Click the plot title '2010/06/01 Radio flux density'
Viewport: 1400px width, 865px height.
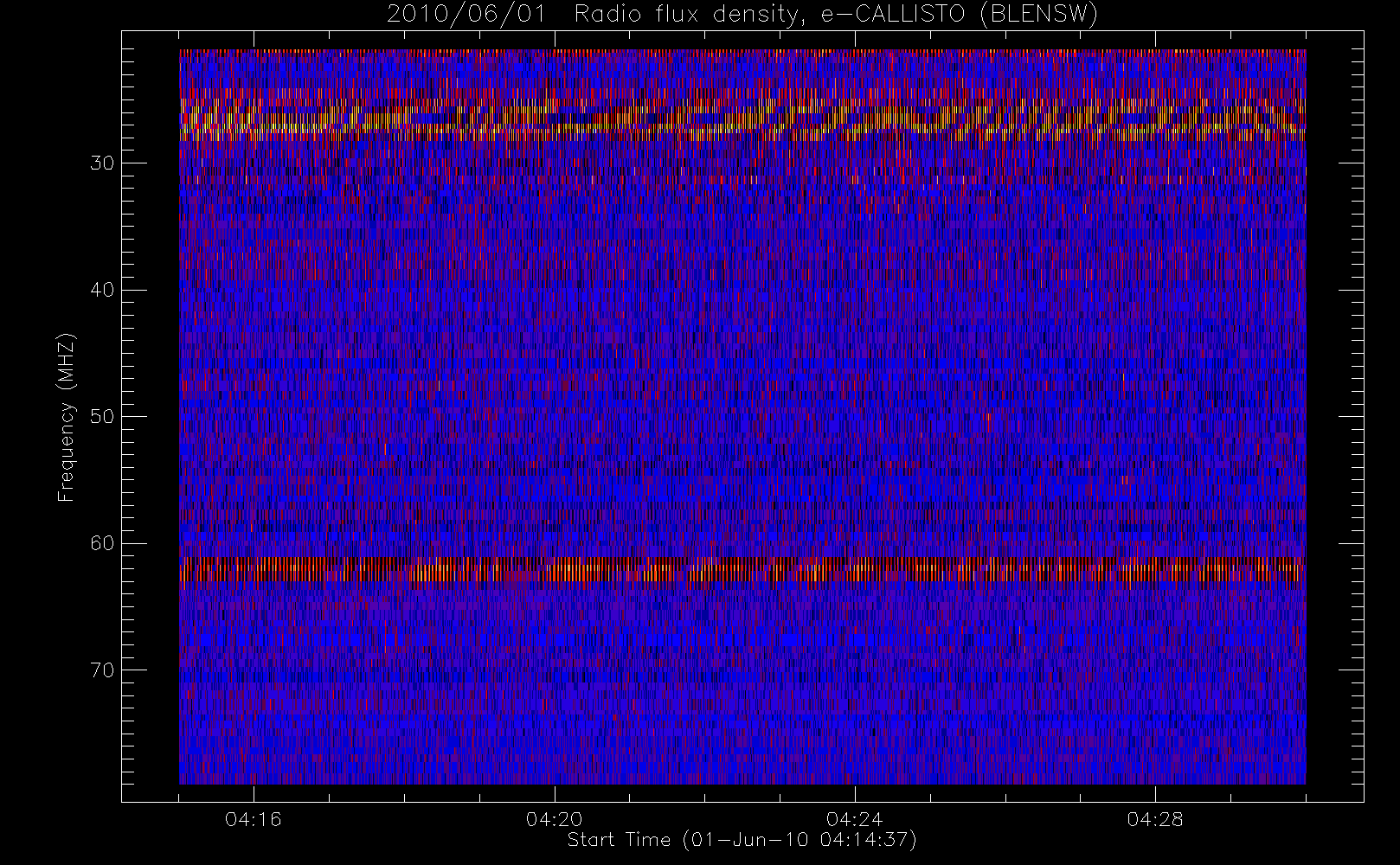742,15
